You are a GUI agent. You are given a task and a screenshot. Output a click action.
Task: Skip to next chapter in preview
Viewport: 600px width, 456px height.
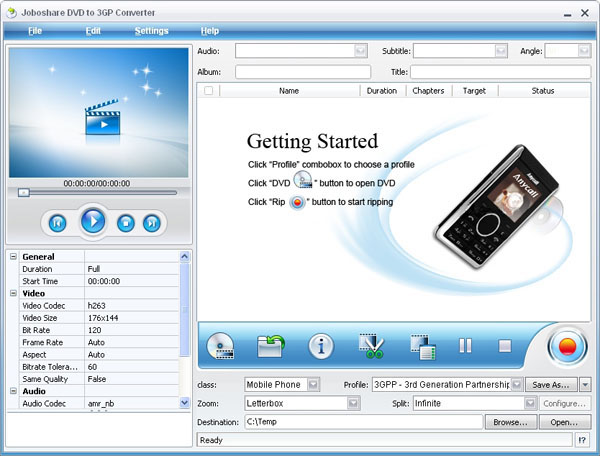(x=152, y=223)
